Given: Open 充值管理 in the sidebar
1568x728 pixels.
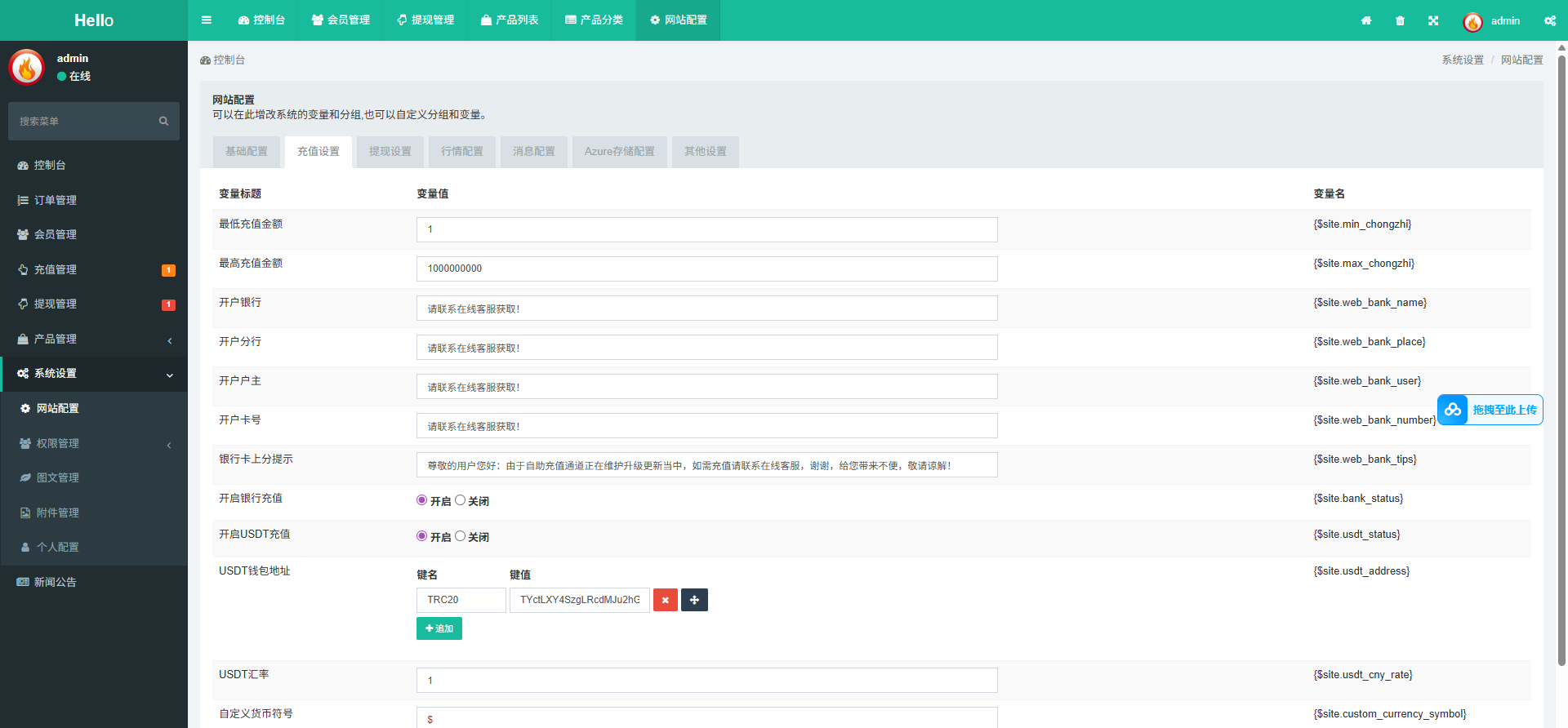Looking at the screenshot, I should click(94, 269).
